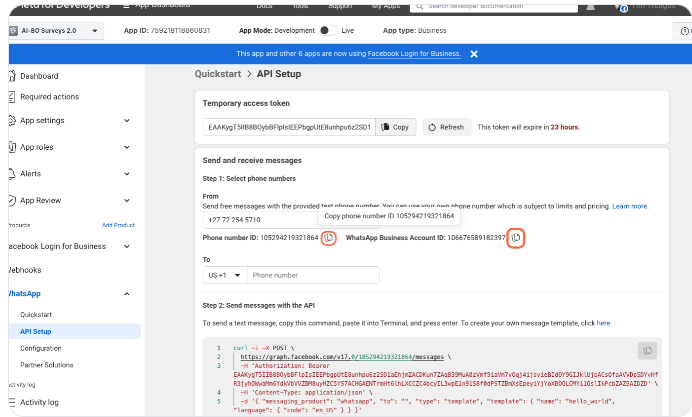Screen dimensions: 692x417
Task: Click the recipient Phone number field
Action: pyautogui.click(x=312, y=275)
